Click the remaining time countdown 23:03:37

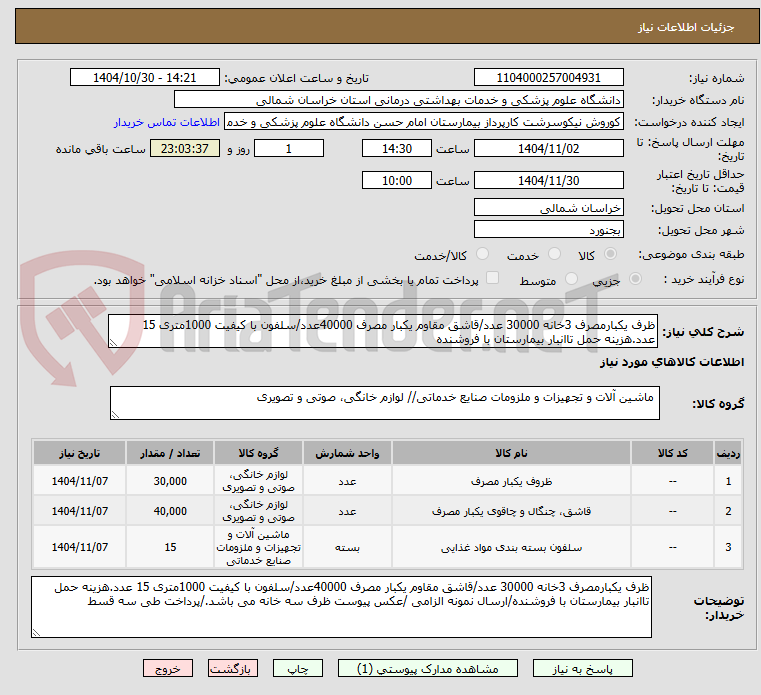[x=184, y=149]
